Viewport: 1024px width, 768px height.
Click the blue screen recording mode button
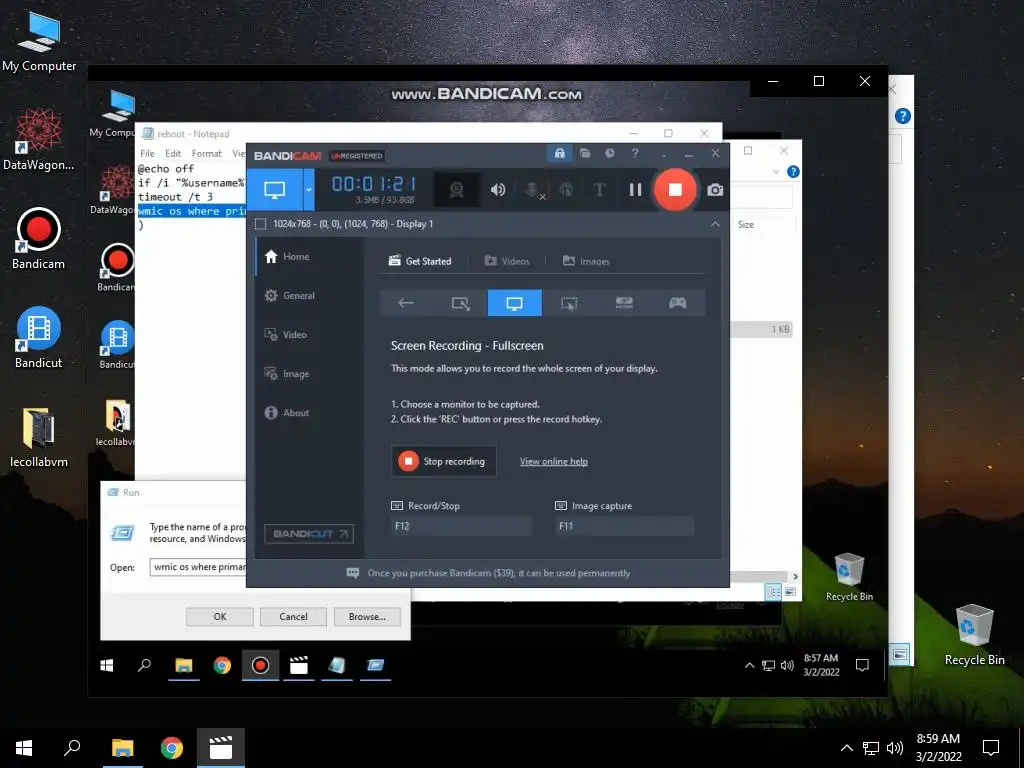pyautogui.click(x=274, y=190)
